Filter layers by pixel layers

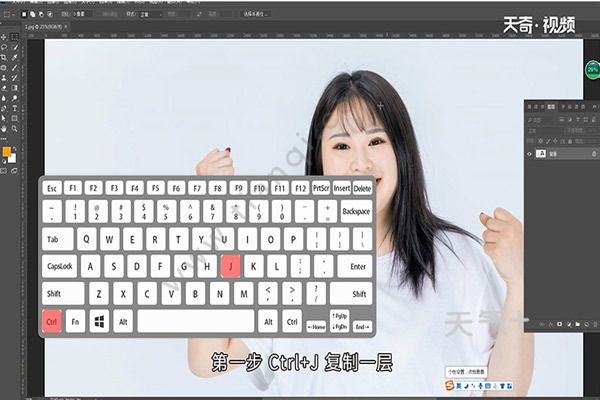coord(562,119)
